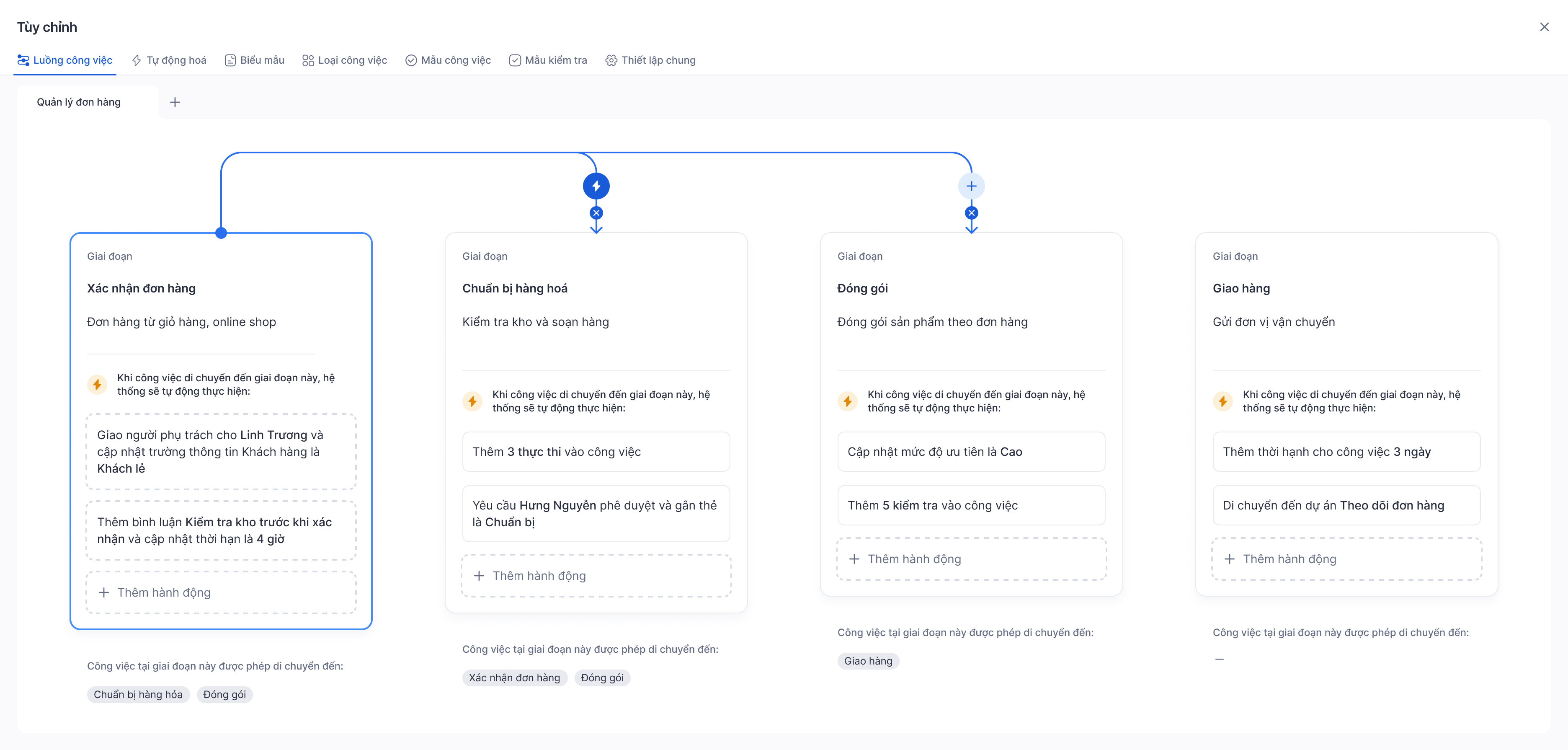
Task: Click the Chuẩn bị hàng hóa tag under first stage
Action: (138, 695)
